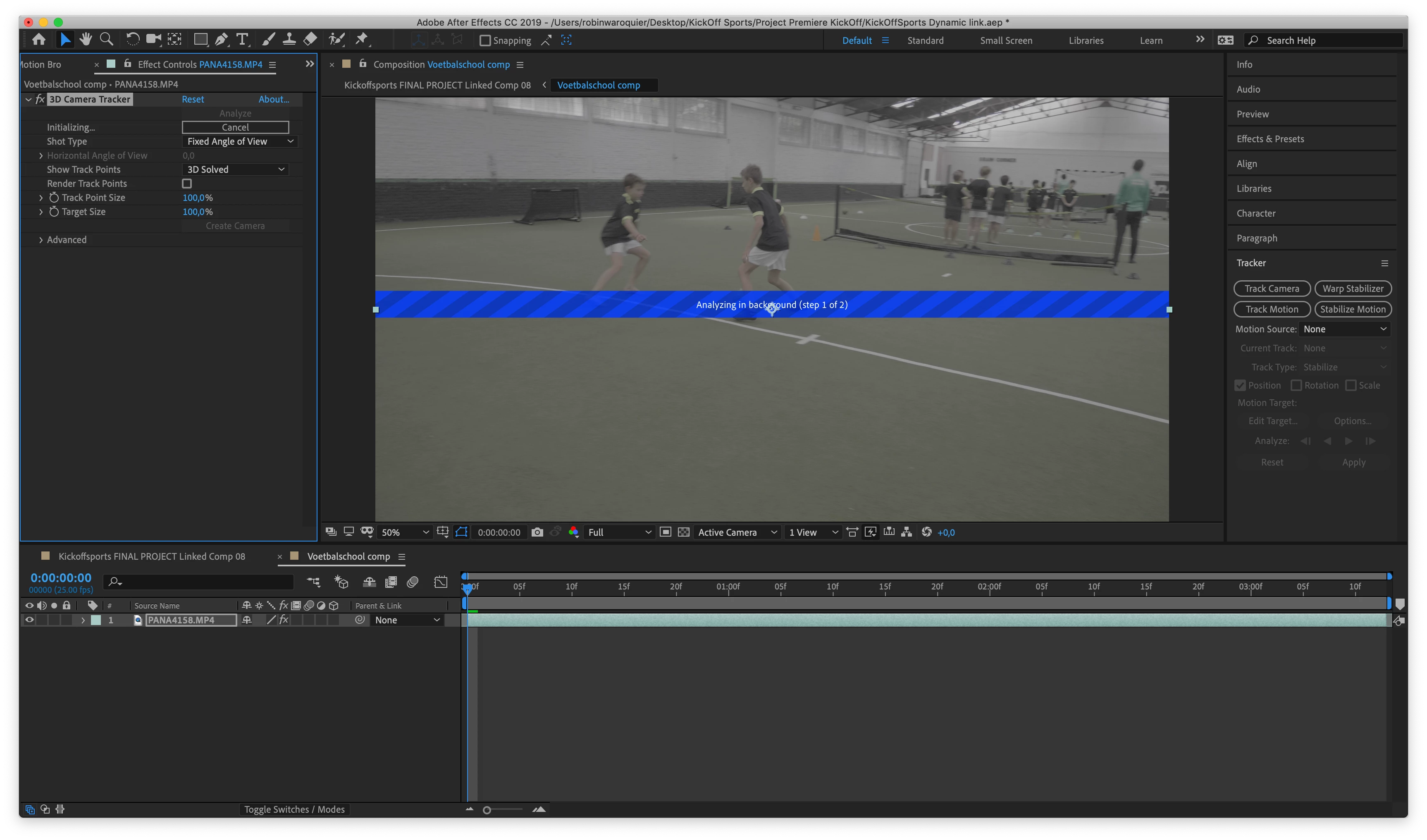Select the Zoom magnifier tool
This screenshot has height=840, width=1427.
point(107,40)
